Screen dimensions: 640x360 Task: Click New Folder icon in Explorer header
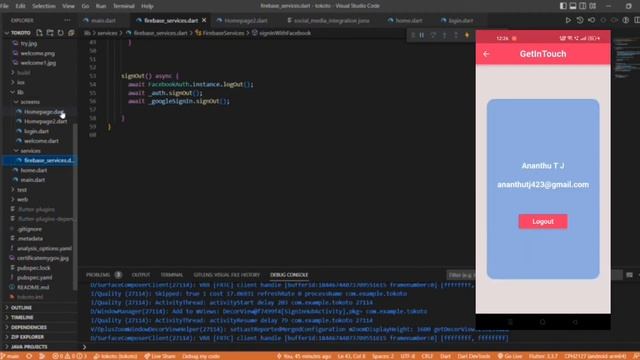click(50, 33)
